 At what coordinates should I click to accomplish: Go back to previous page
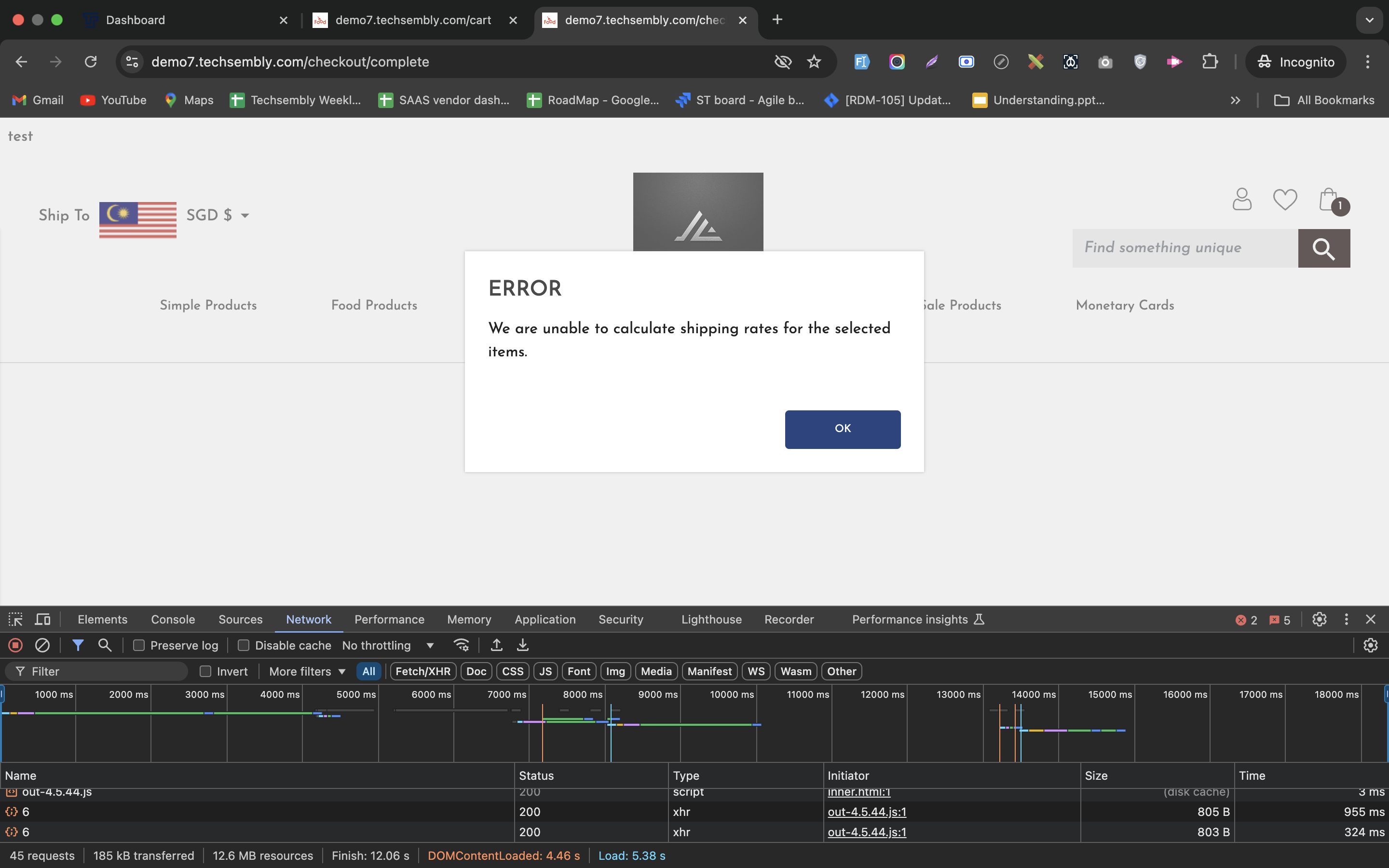pos(21,61)
